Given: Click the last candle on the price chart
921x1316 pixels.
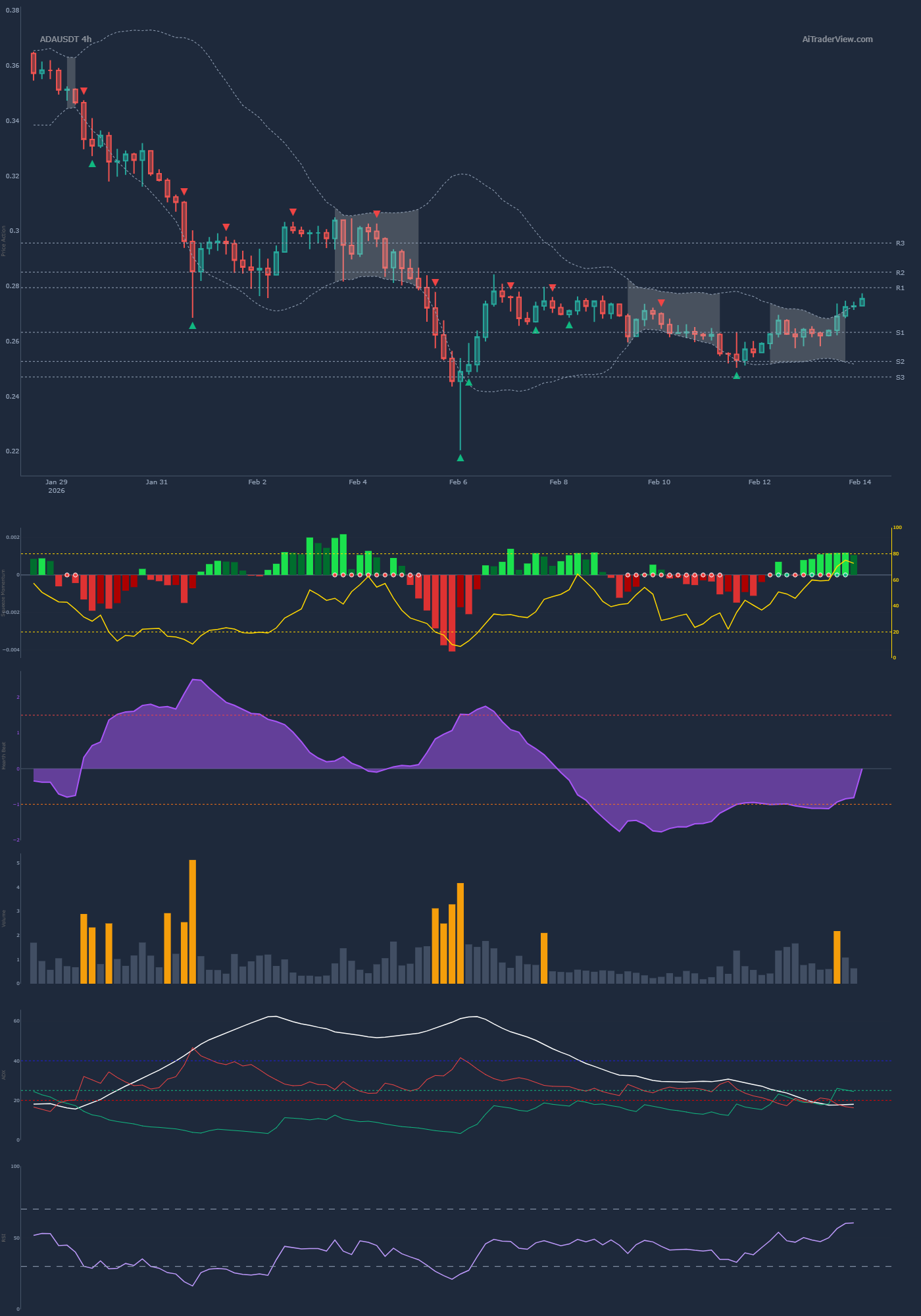Looking at the screenshot, I should coord(862,301).
